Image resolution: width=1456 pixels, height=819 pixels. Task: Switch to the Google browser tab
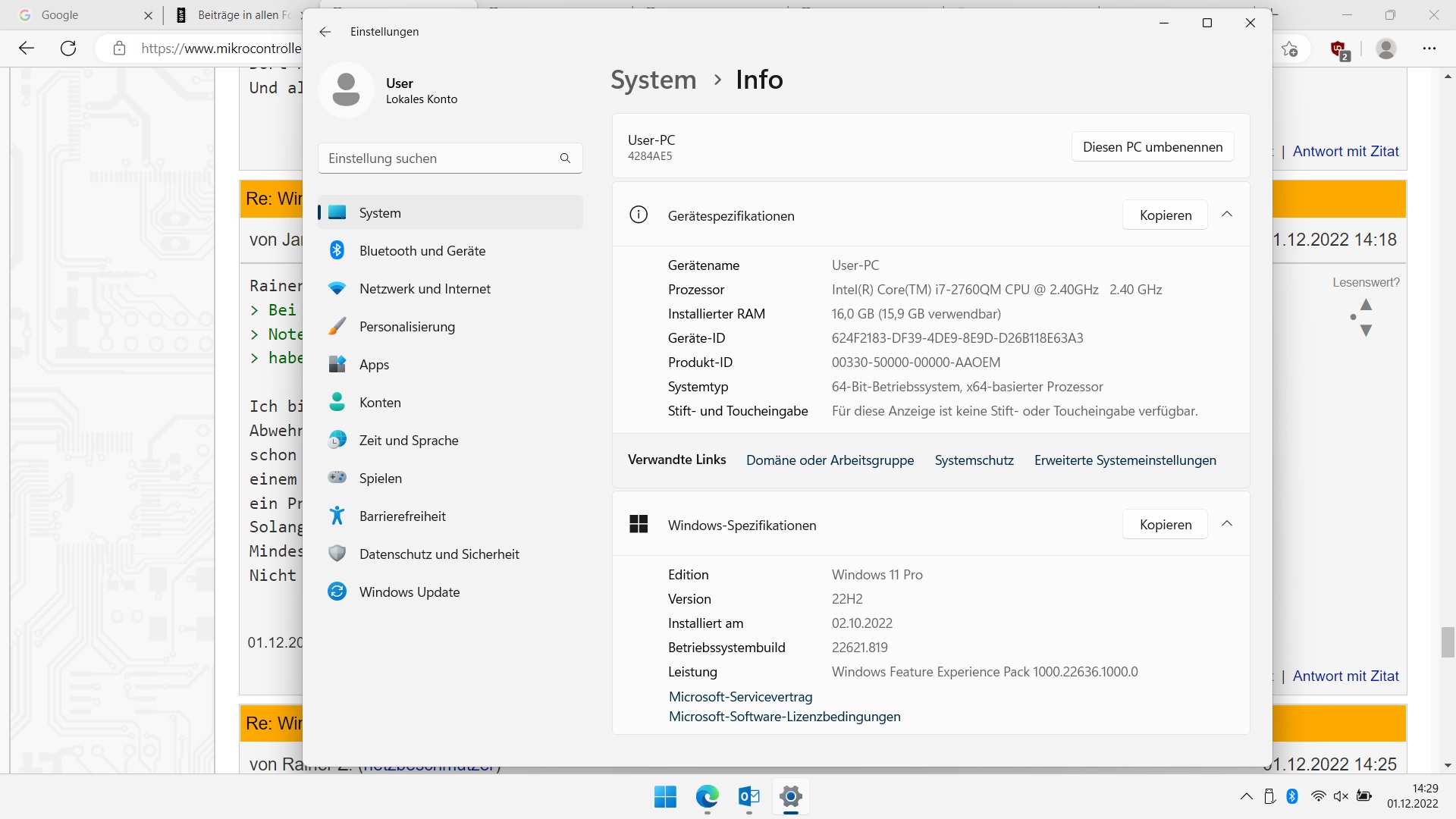[x=61, y=15]
